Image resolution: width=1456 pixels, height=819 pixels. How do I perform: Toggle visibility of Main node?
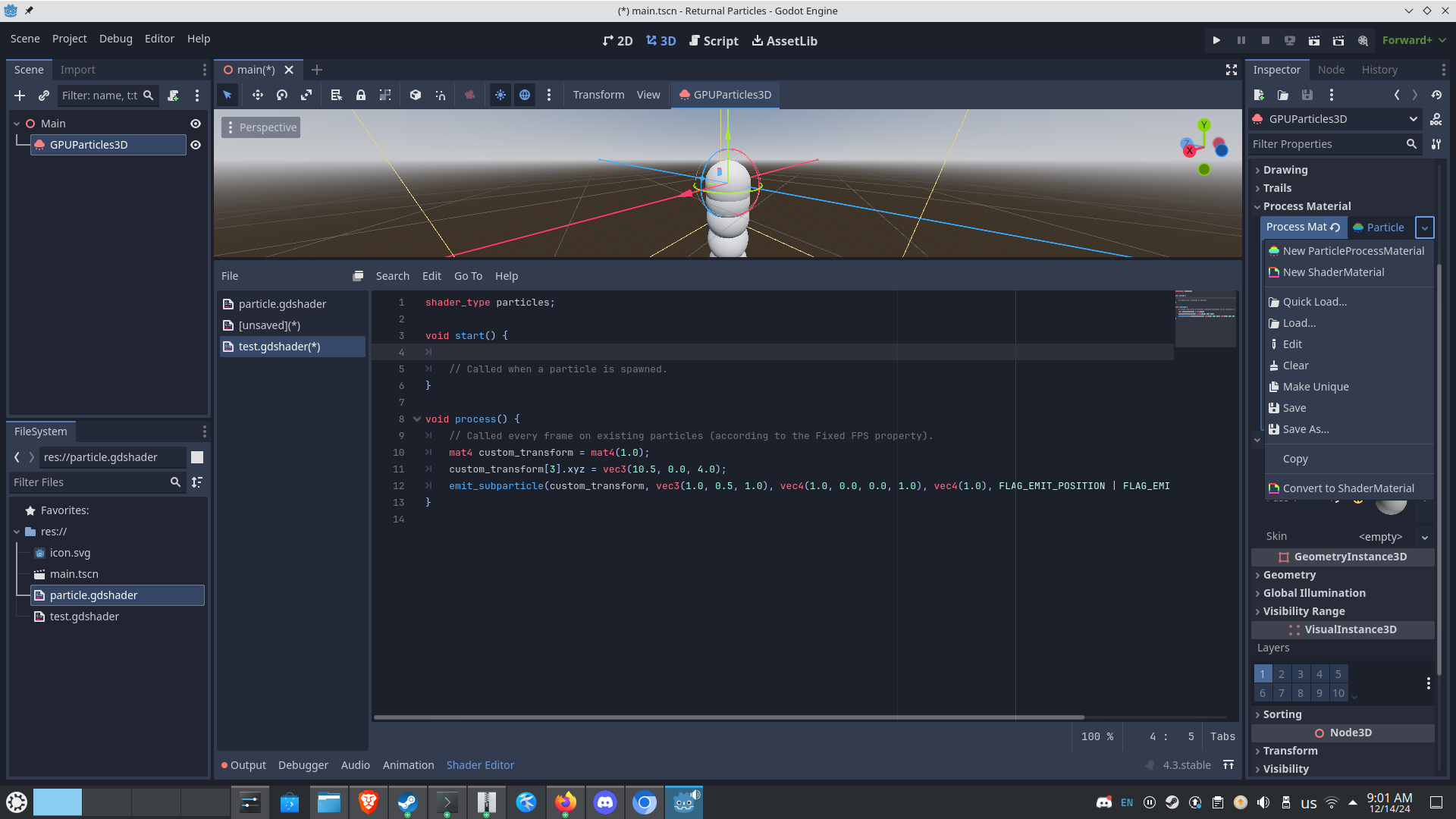[x=196, y=124]
